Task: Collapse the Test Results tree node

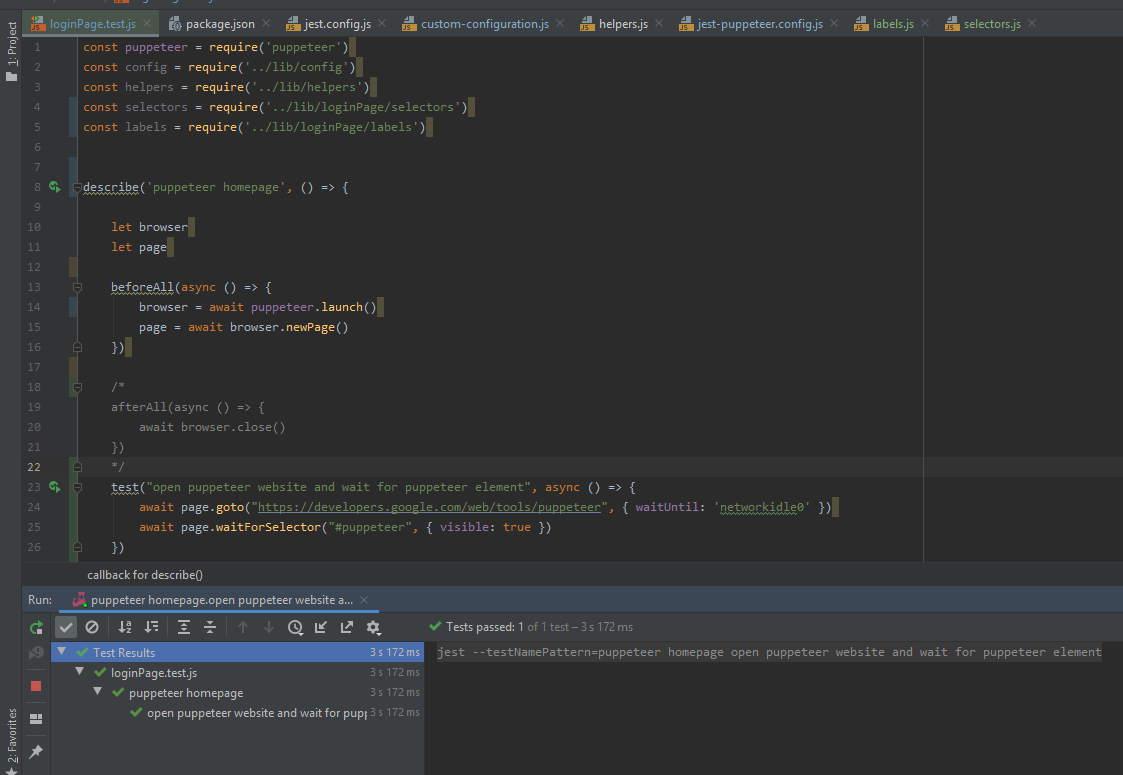Action: [61, 652]
